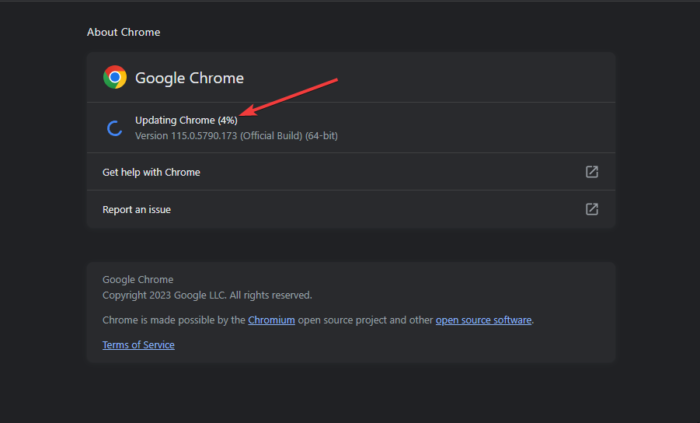Click external link icon for Report an issue
Image resolution: width=700 pixels, height=423 pixels.
pyautogui.click(x=592, y=209)
